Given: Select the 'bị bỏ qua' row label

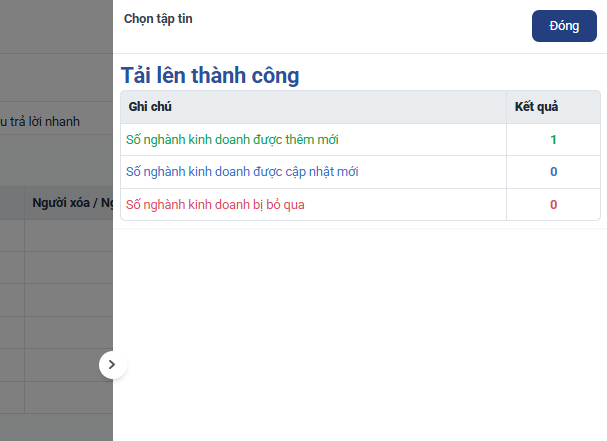Looking at the screenshot, I should 215,204.
